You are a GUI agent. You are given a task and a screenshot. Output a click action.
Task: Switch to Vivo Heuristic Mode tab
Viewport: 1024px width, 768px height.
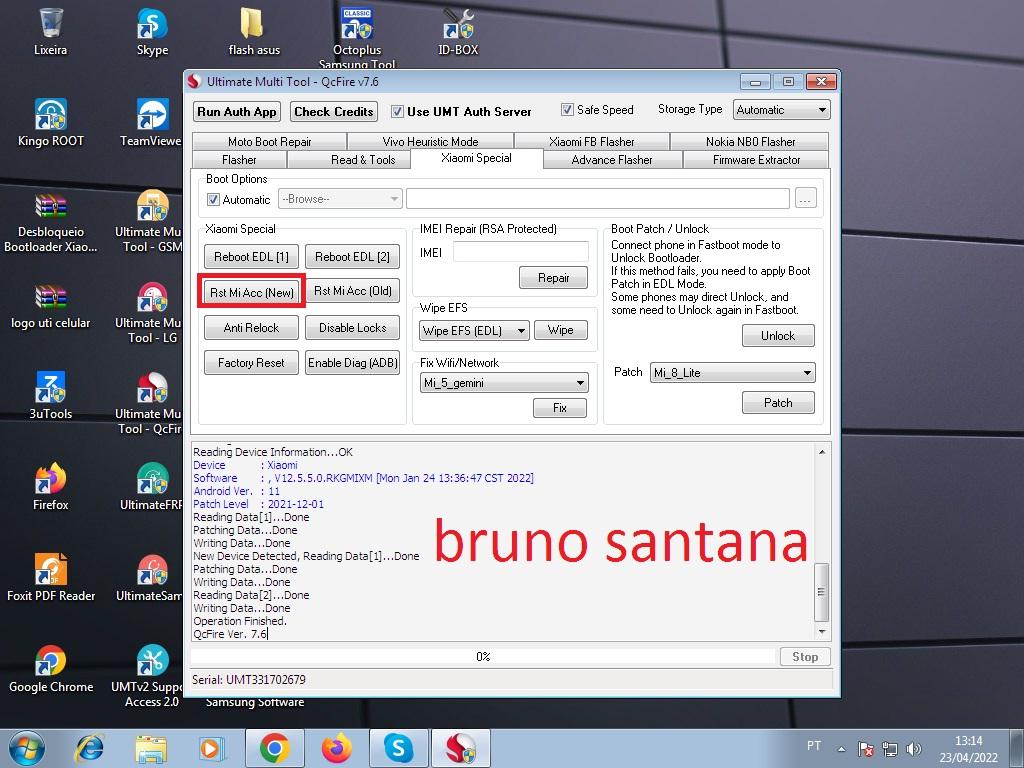click(430, 142)
